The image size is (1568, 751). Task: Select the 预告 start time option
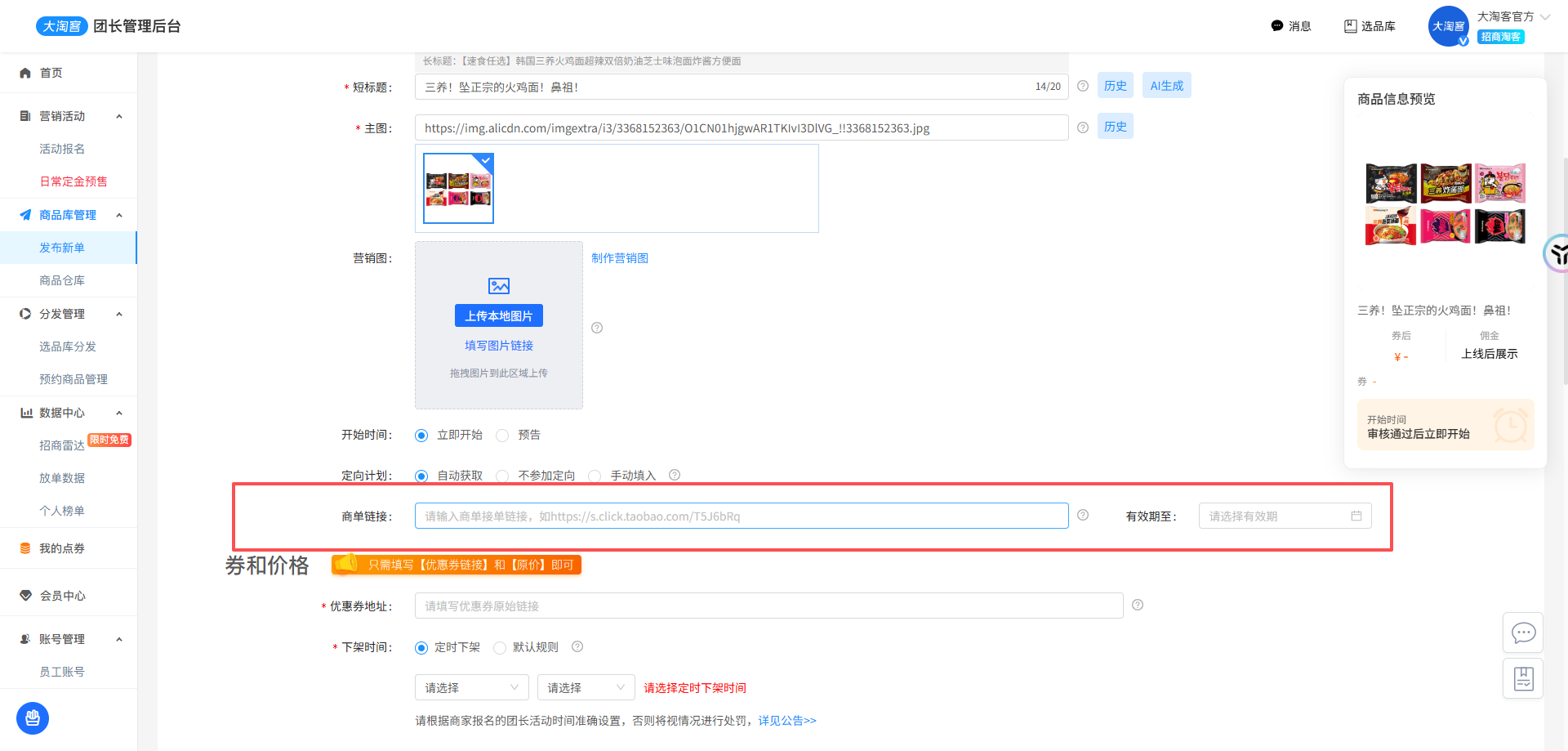[503, 436]
